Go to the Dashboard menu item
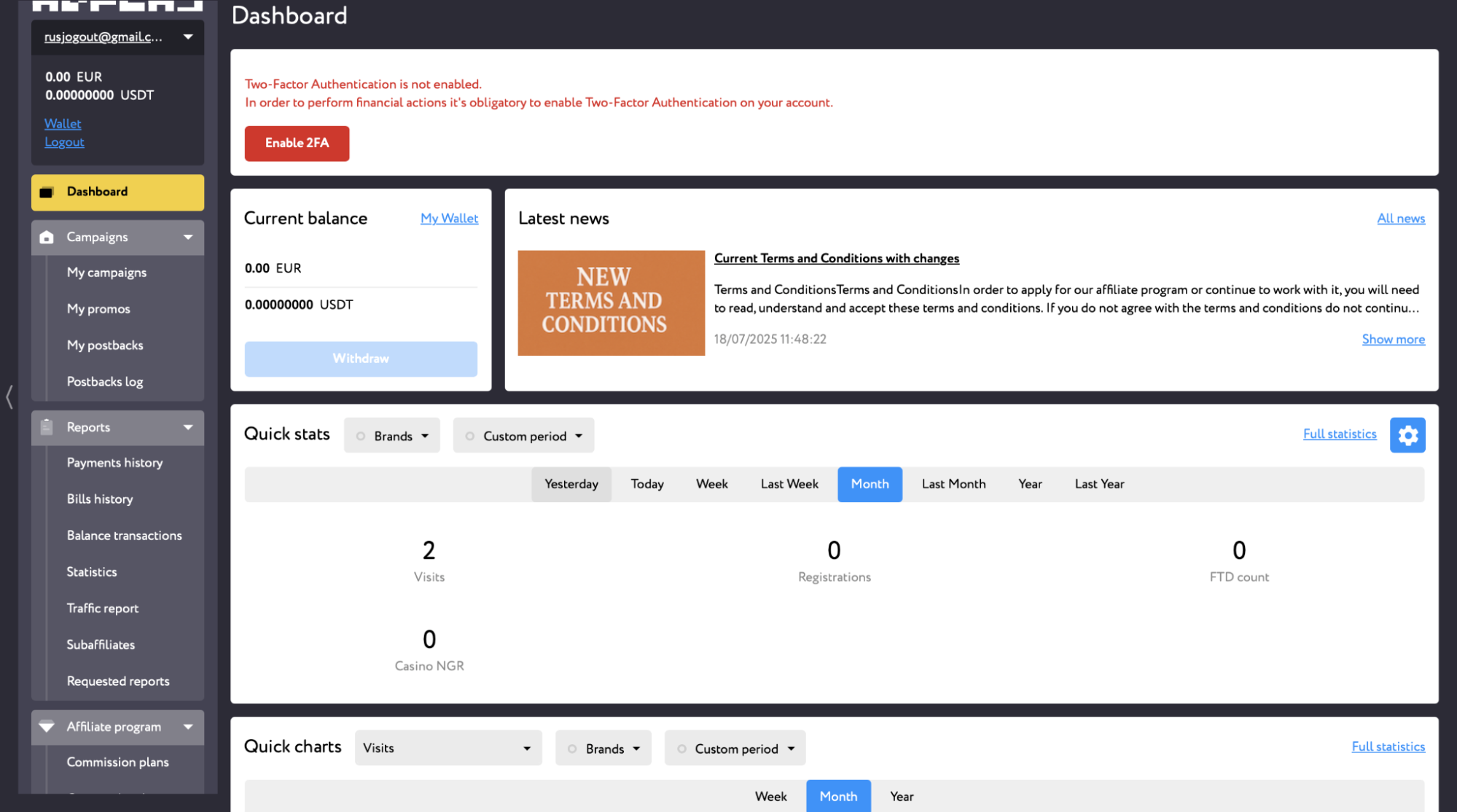The image size is (1457, 812). tap(117, 192)
